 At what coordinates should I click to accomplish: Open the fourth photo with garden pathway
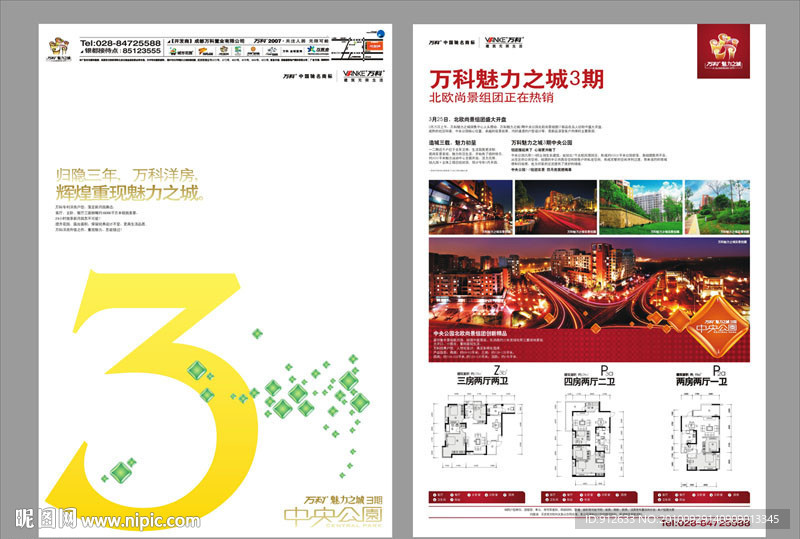click(x=717, y=207)
